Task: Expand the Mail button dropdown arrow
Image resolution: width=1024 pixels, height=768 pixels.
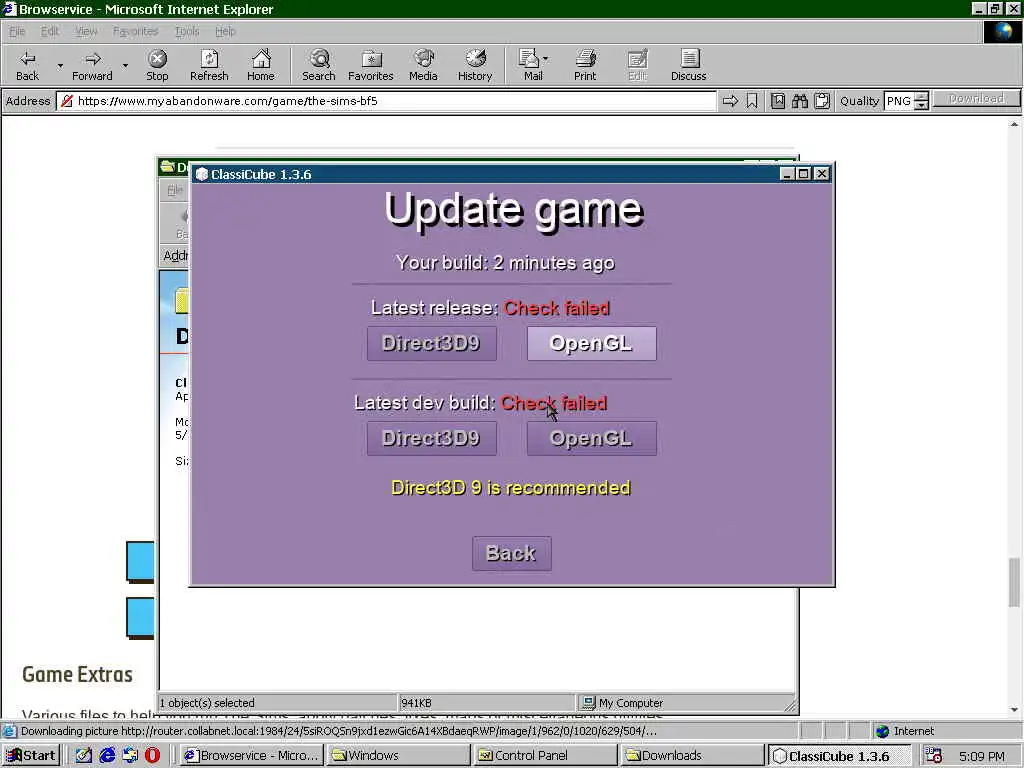Action: (x=545, y=59)
